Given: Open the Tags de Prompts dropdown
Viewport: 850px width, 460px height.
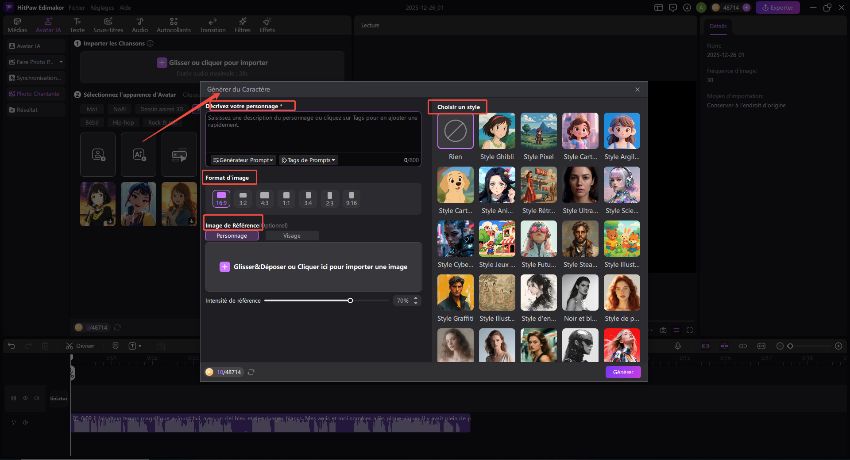Looking at the screenshot, I should pos(308,160).
